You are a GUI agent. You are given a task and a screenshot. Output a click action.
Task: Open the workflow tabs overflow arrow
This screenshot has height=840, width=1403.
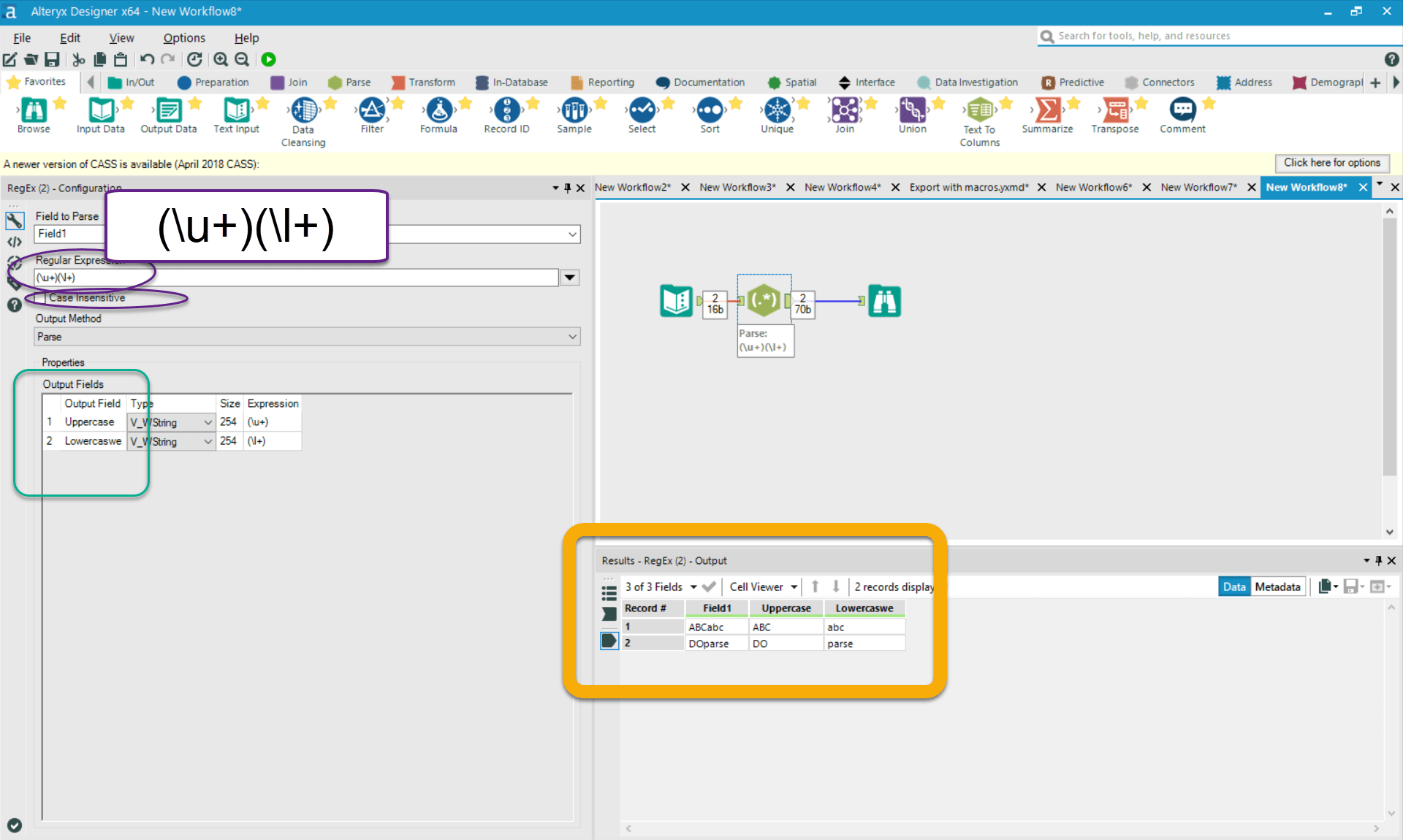pyautogui.click(x=1380, y=185)
